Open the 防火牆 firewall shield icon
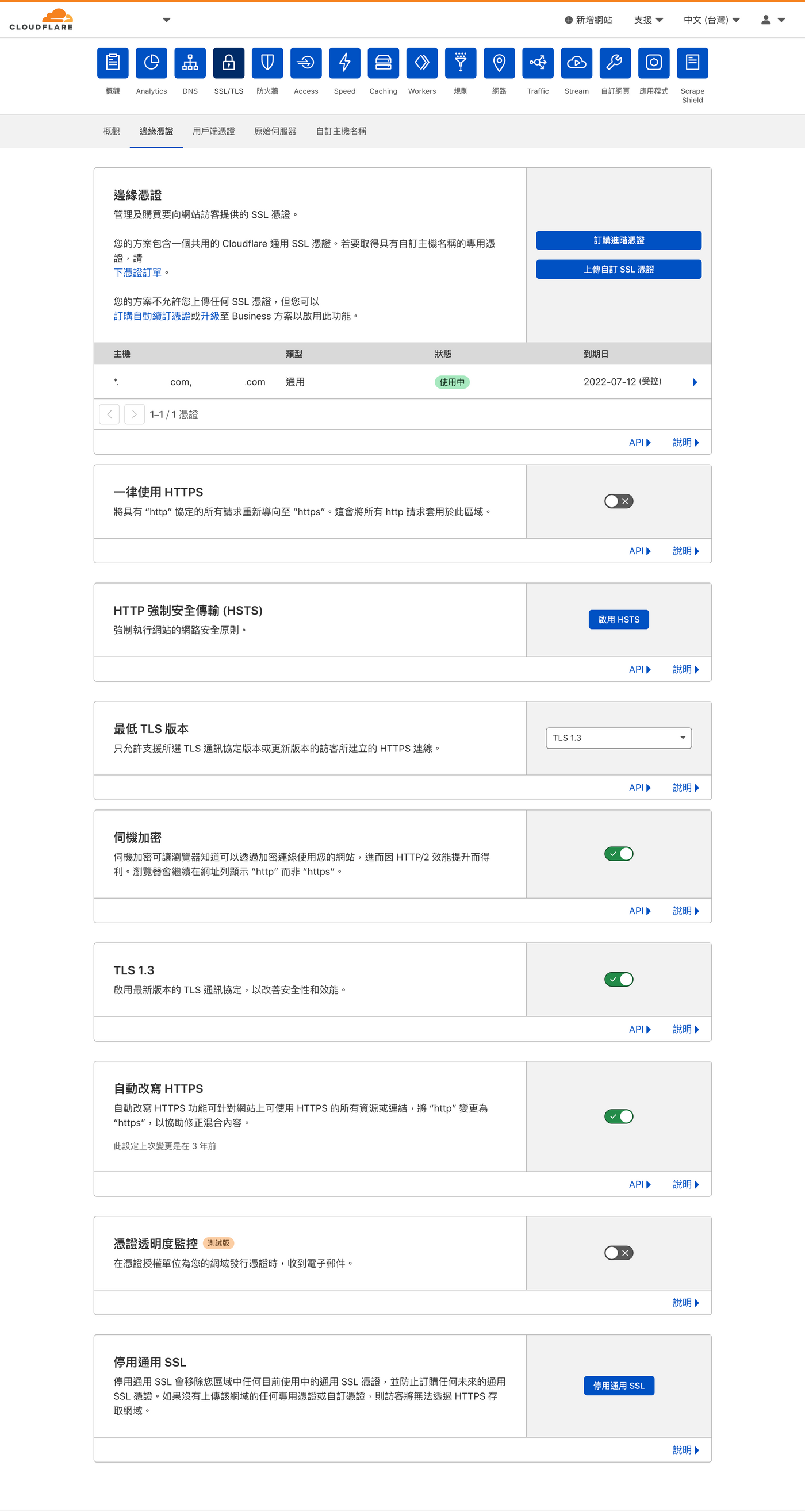The height and width of the screenshot is (1512, 805). point(267,63)
